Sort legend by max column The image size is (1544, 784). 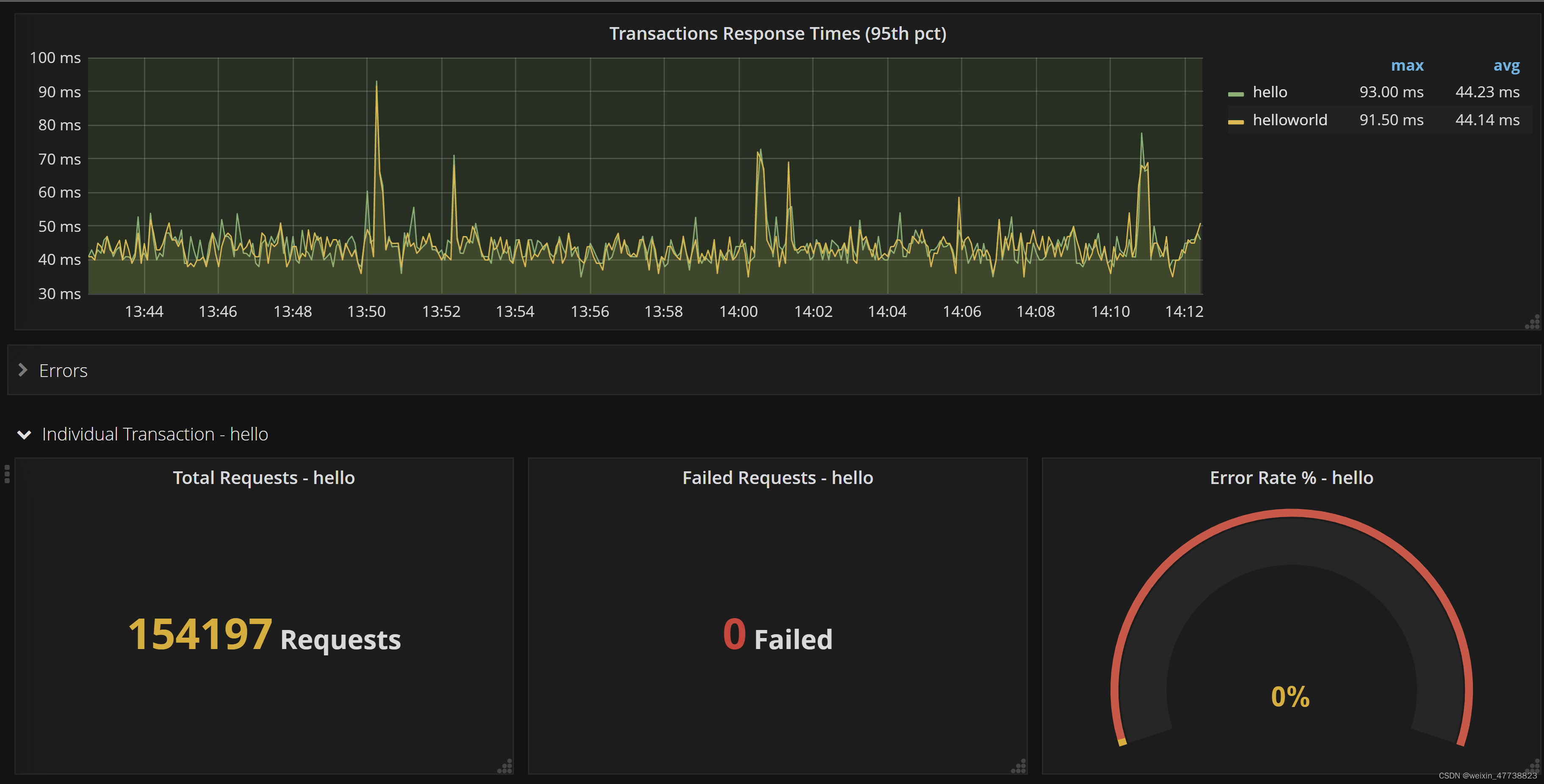[x=1407, y=65]
